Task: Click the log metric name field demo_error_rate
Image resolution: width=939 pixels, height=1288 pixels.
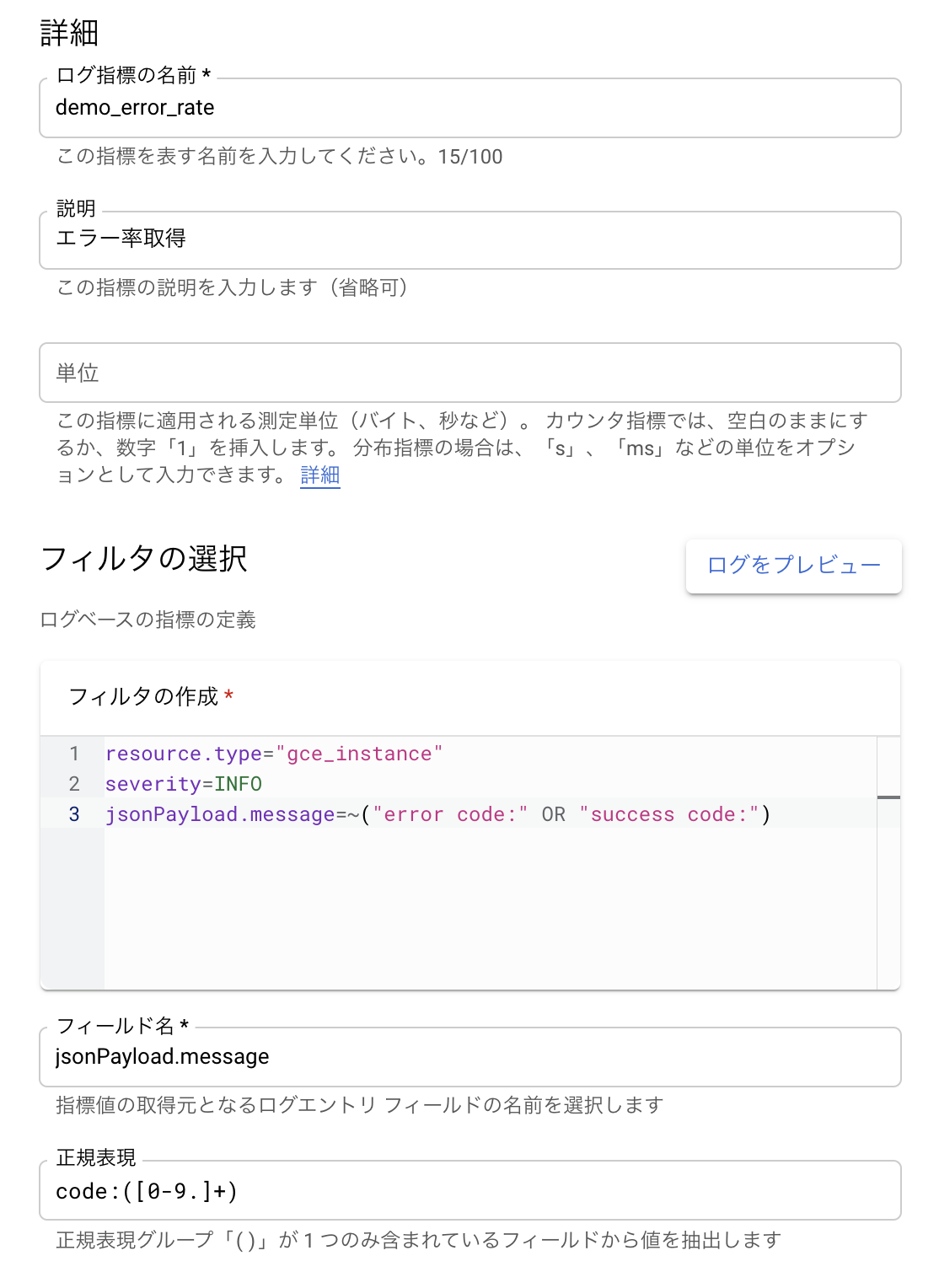Action: 469,108
